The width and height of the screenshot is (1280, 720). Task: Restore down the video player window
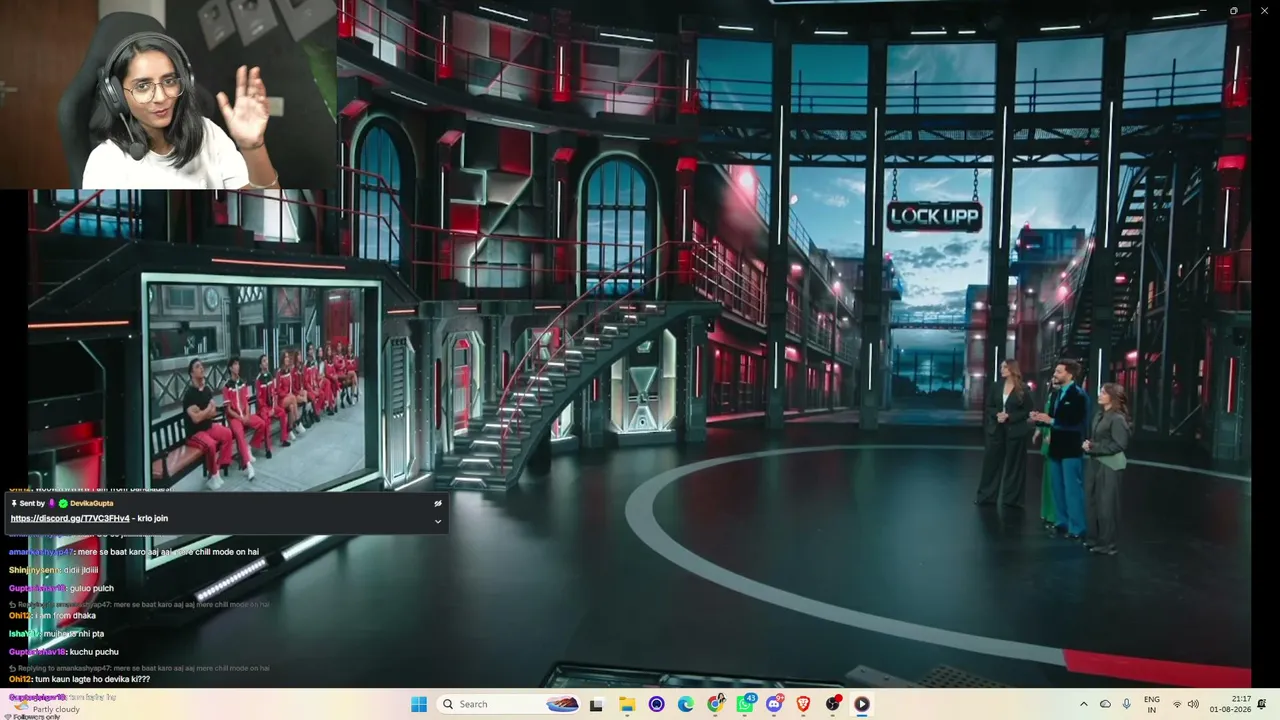point(1233,11)
